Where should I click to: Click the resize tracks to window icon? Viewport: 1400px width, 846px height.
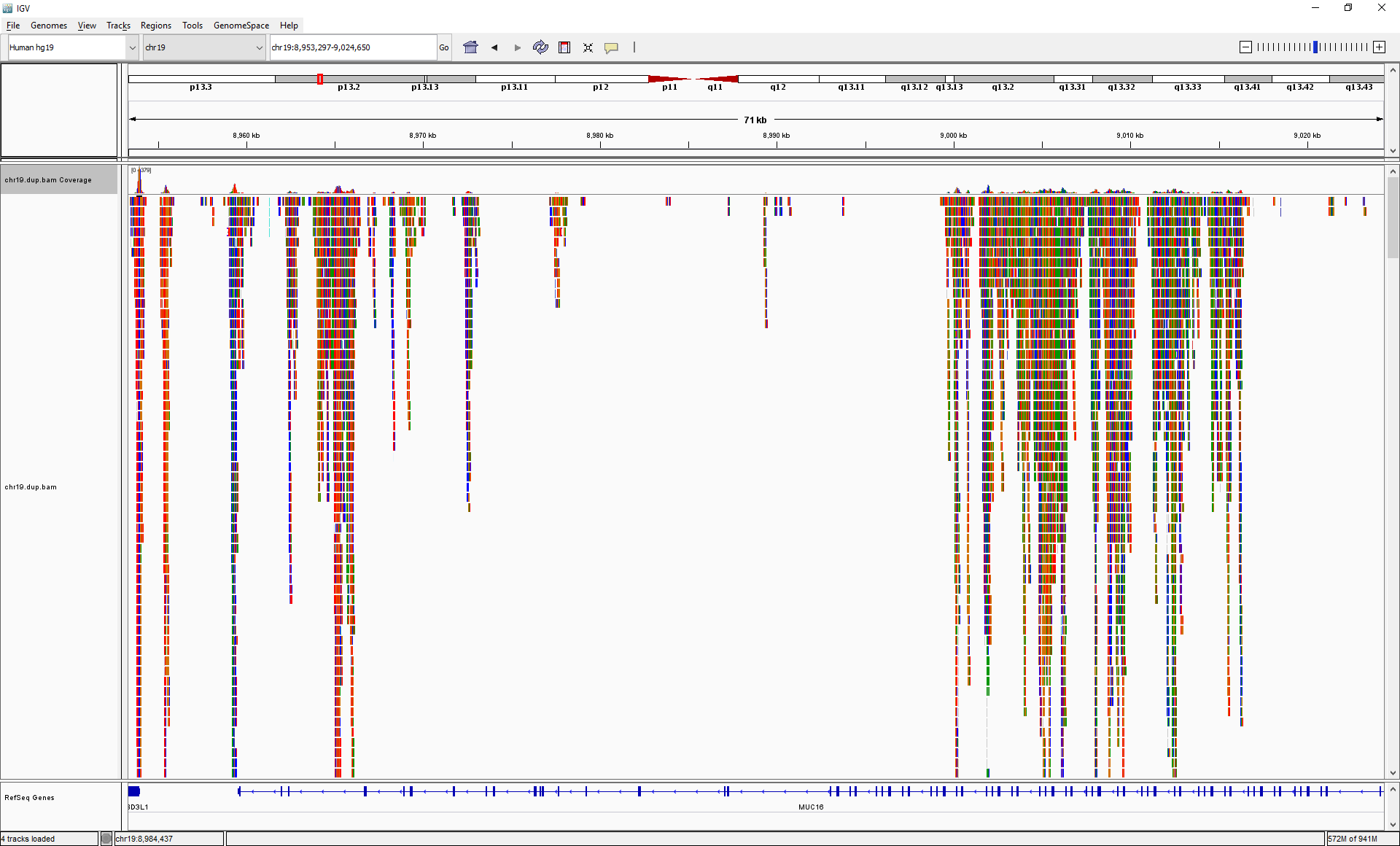click(588, 47)
